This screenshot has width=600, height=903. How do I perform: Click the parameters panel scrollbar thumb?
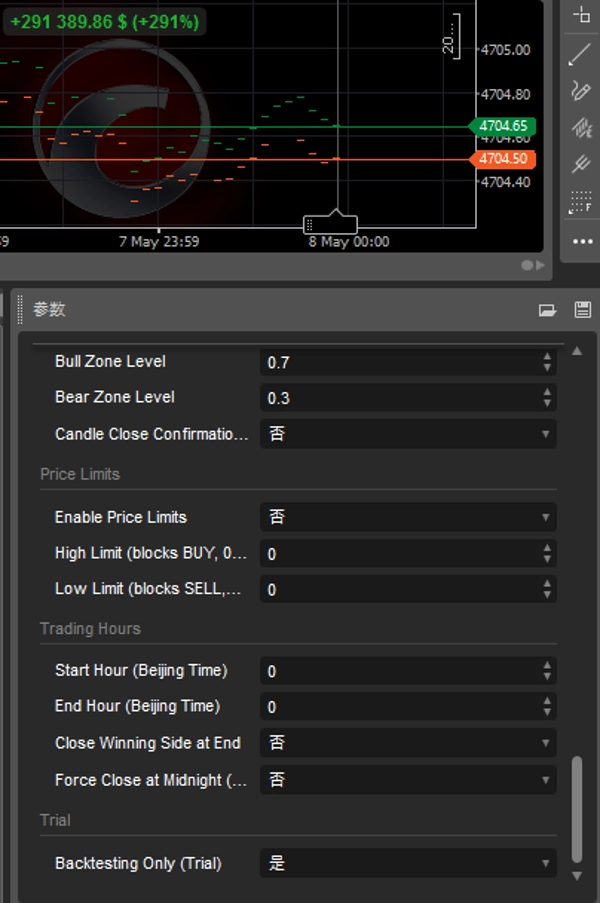577,809
